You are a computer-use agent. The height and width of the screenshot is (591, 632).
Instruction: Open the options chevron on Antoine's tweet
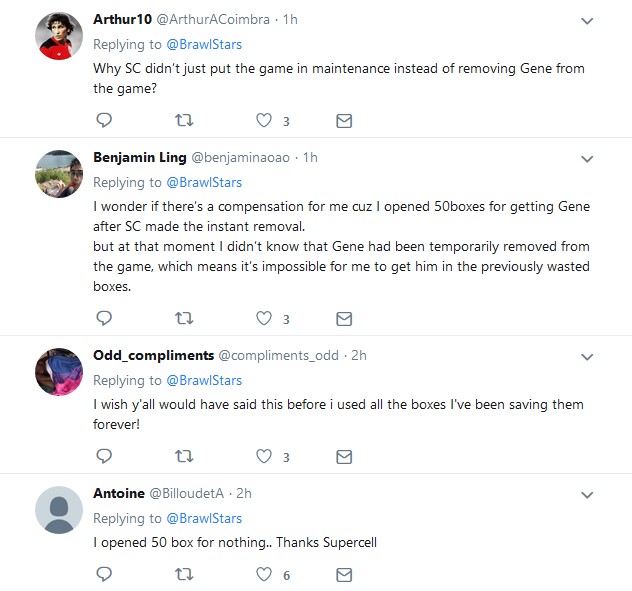click(588, 495)
